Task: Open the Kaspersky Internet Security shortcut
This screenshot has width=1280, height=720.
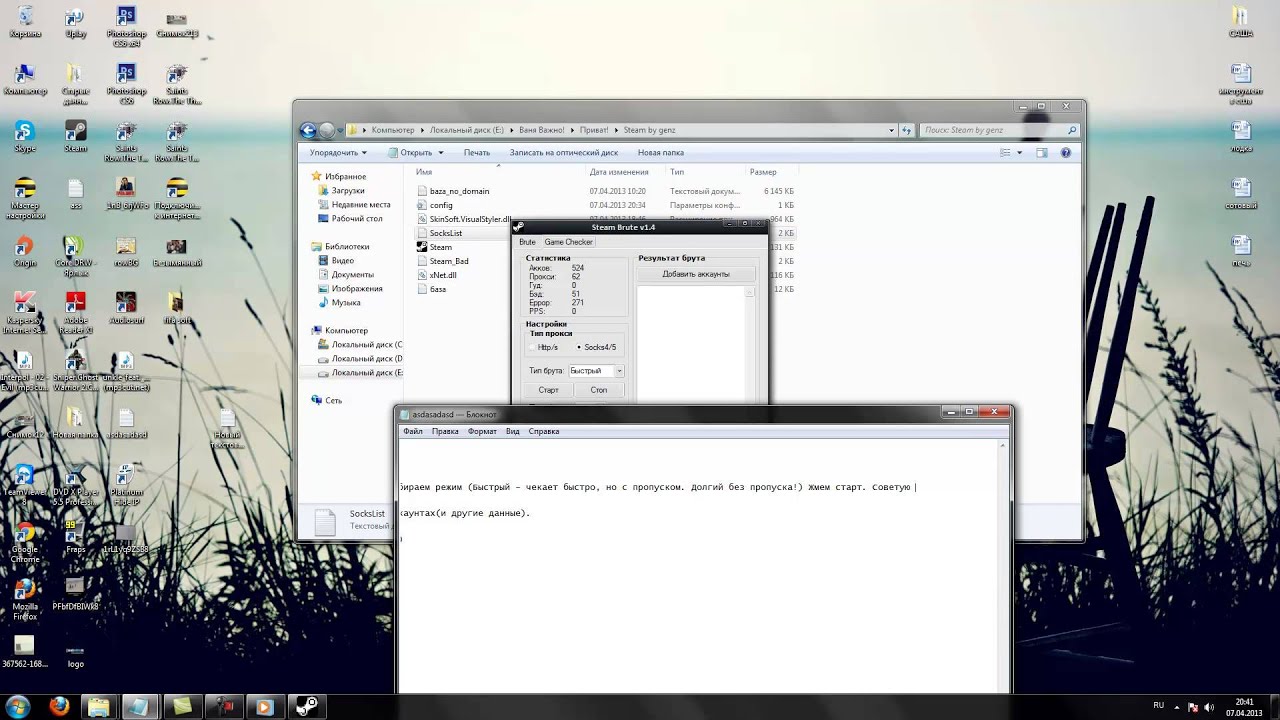Action: coord(24,312)
